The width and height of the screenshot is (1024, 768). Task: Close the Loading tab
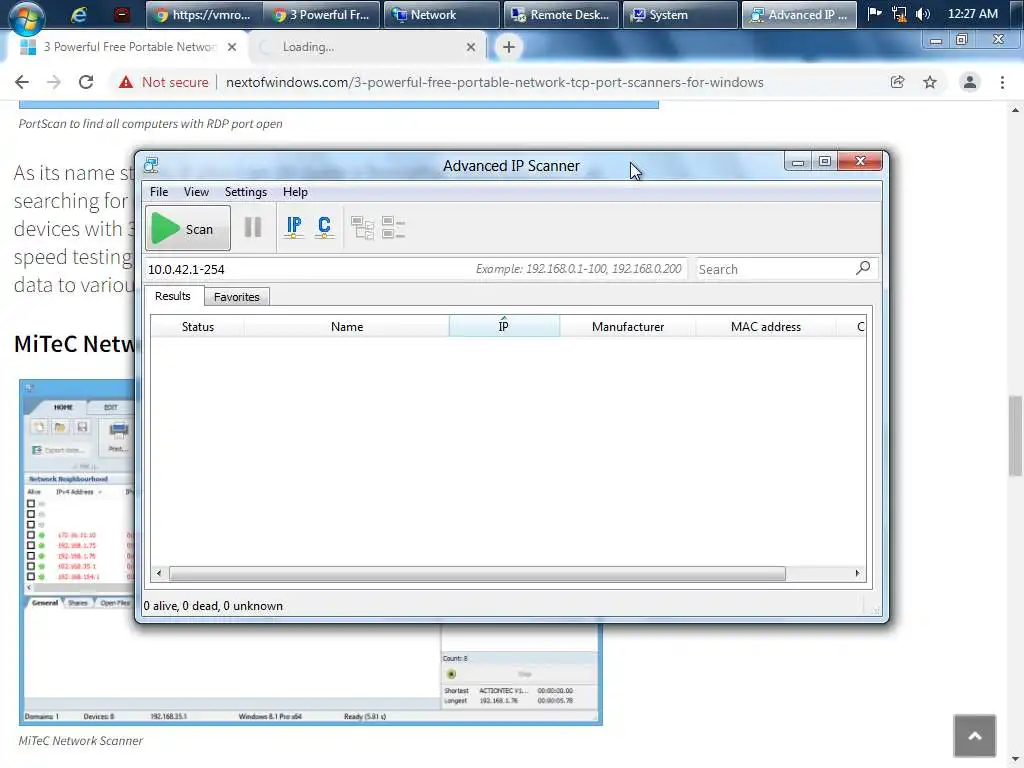471,47
